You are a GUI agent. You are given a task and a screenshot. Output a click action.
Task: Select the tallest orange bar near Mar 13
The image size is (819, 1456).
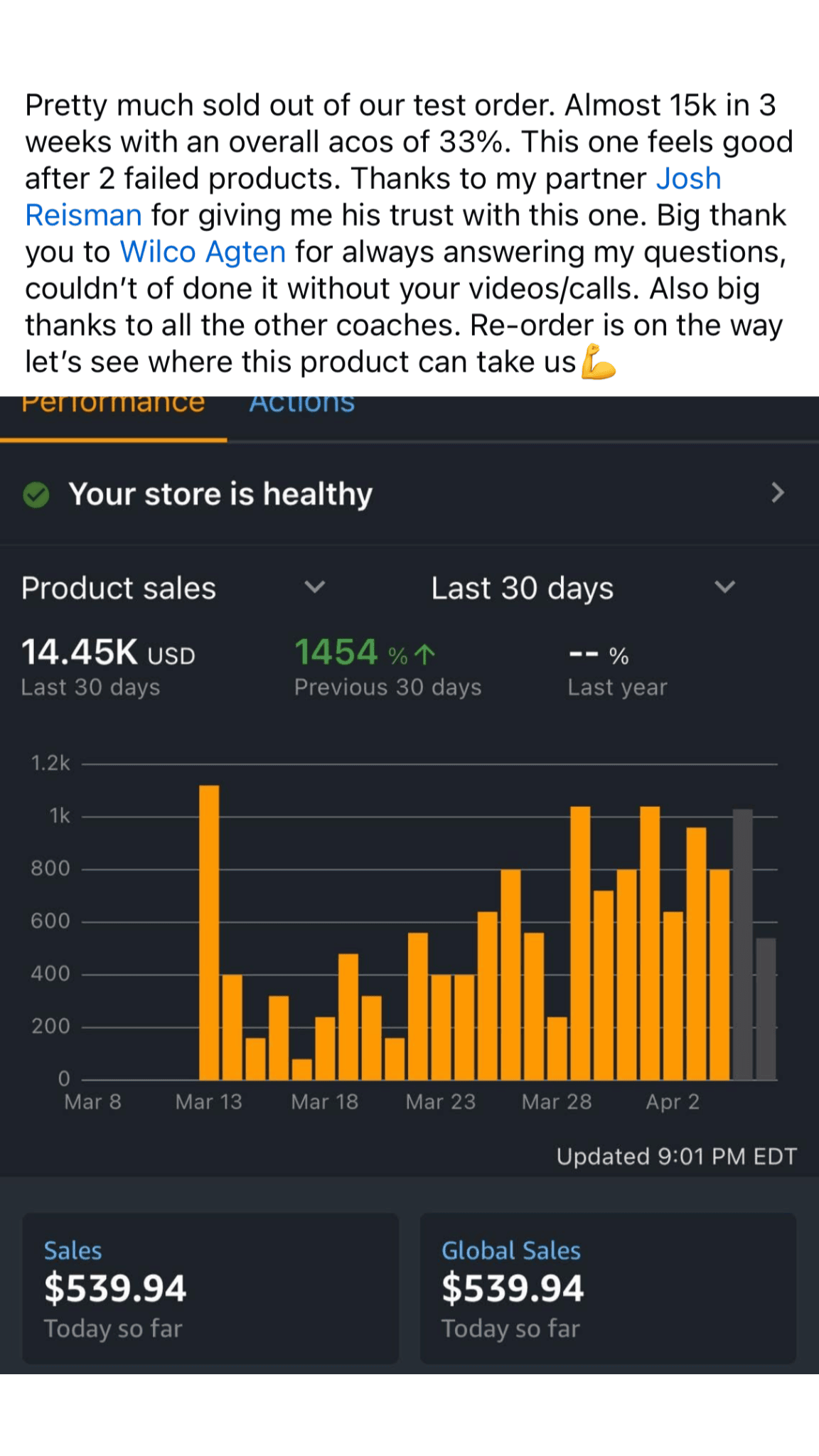[x=209, y=931]
